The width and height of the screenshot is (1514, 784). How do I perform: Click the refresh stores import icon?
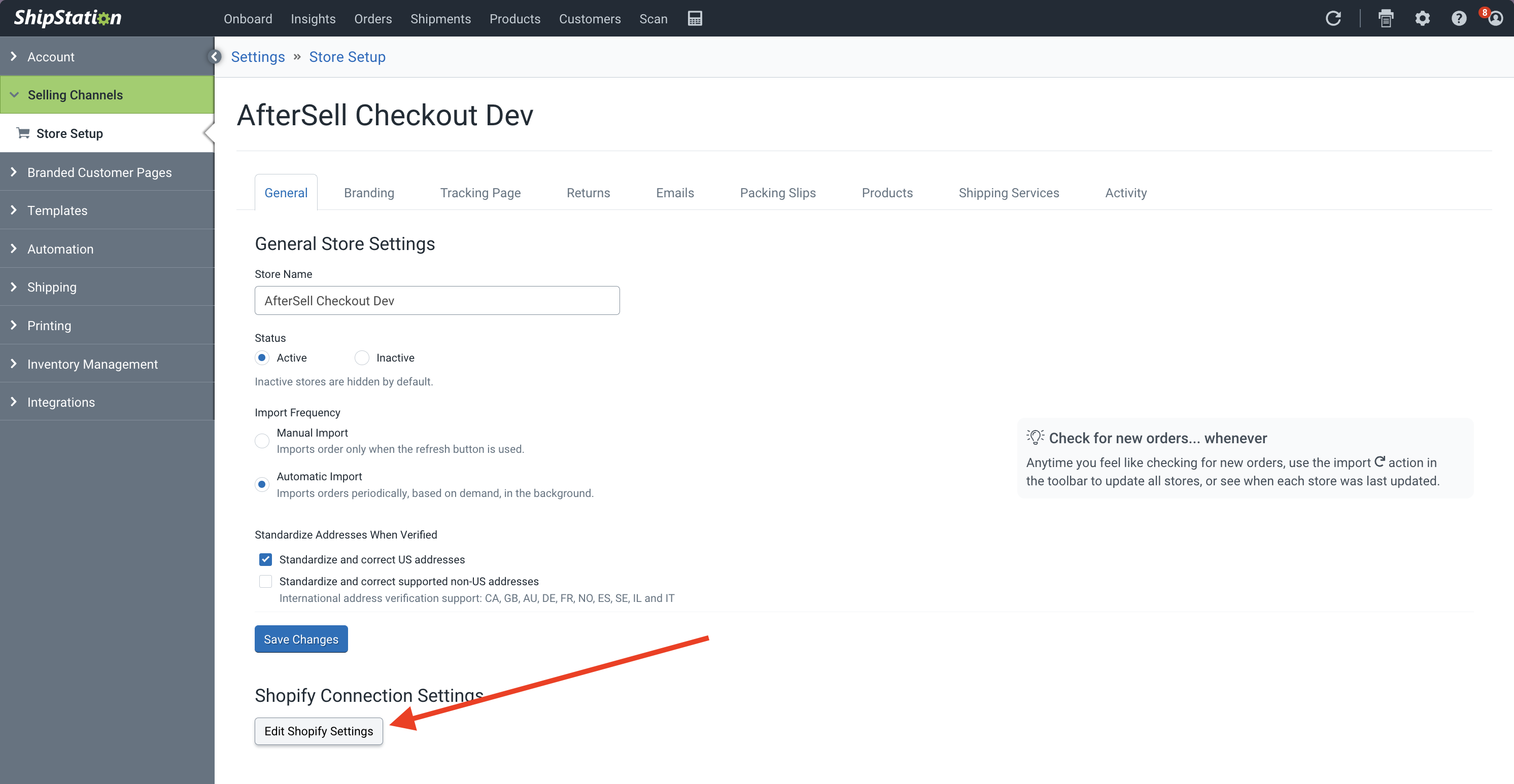click(1333, 19)
